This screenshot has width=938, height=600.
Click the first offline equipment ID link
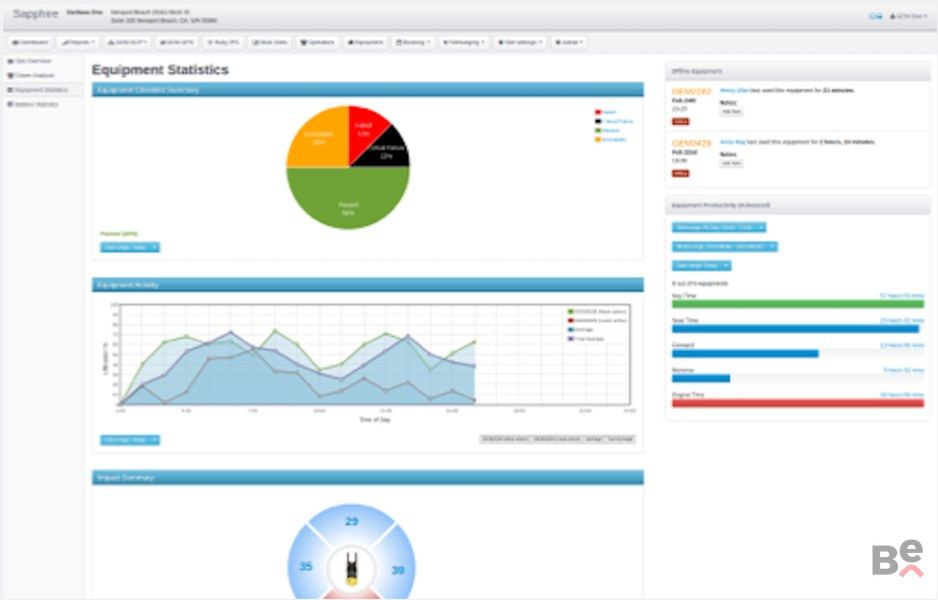(x=692, y=92)
